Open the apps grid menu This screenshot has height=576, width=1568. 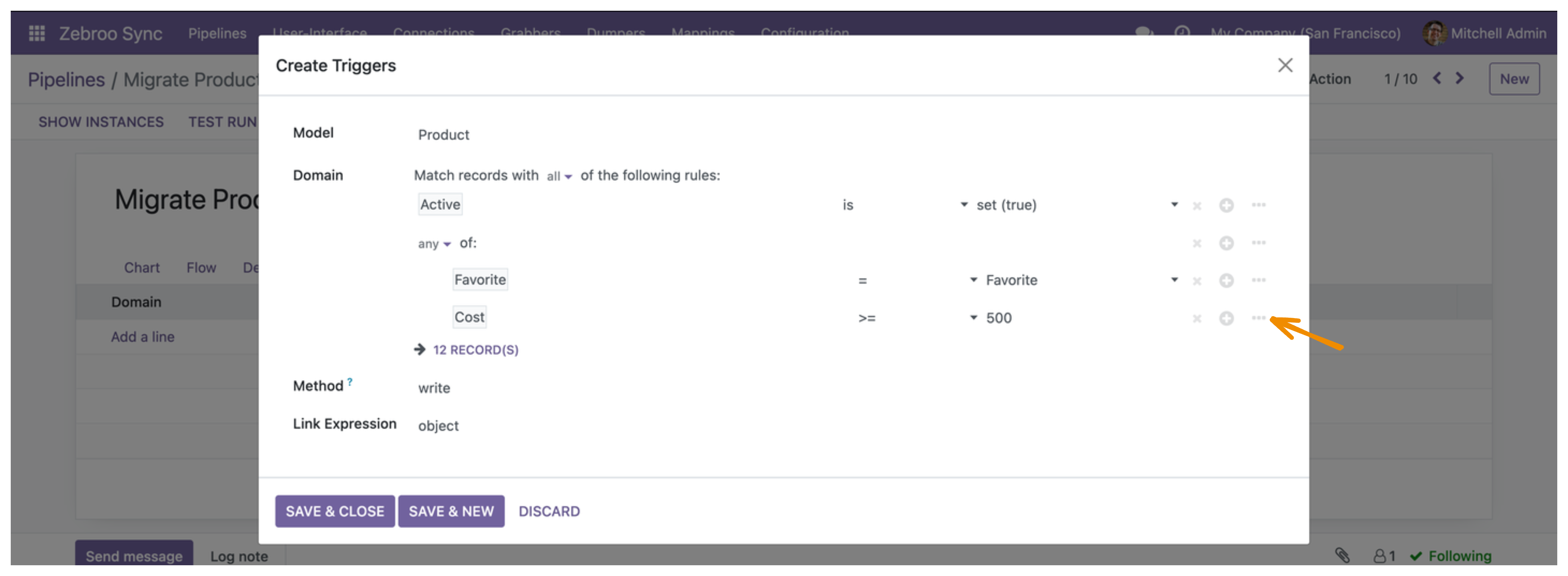pyautogui.click(x=37, y=33)
